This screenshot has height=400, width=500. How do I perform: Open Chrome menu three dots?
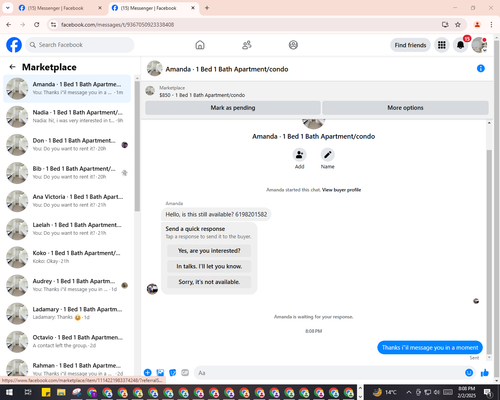[491, 24]
